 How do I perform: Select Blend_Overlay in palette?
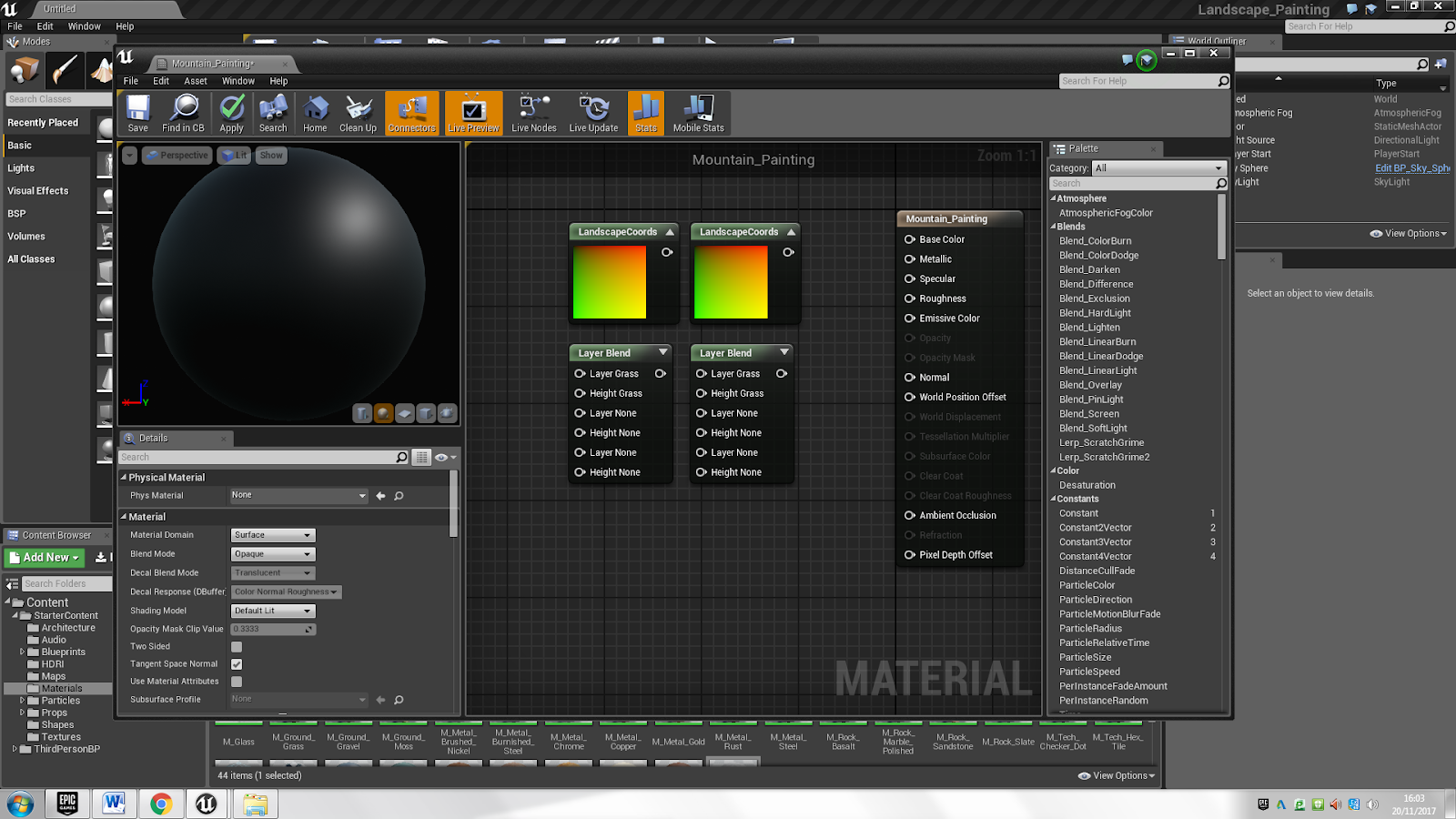(1090, 385)
